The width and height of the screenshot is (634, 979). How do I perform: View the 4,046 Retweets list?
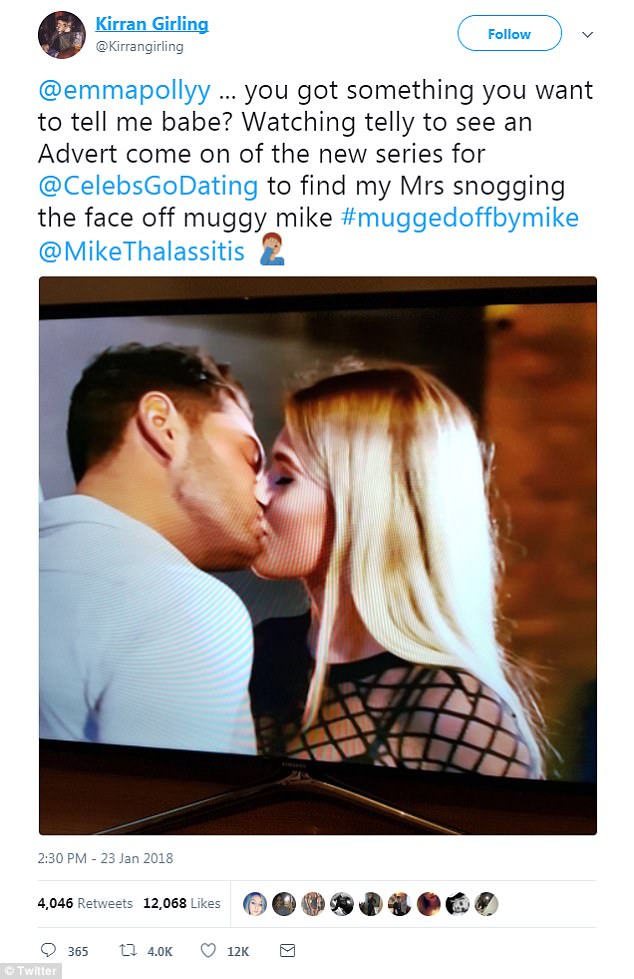pos(85,903)
